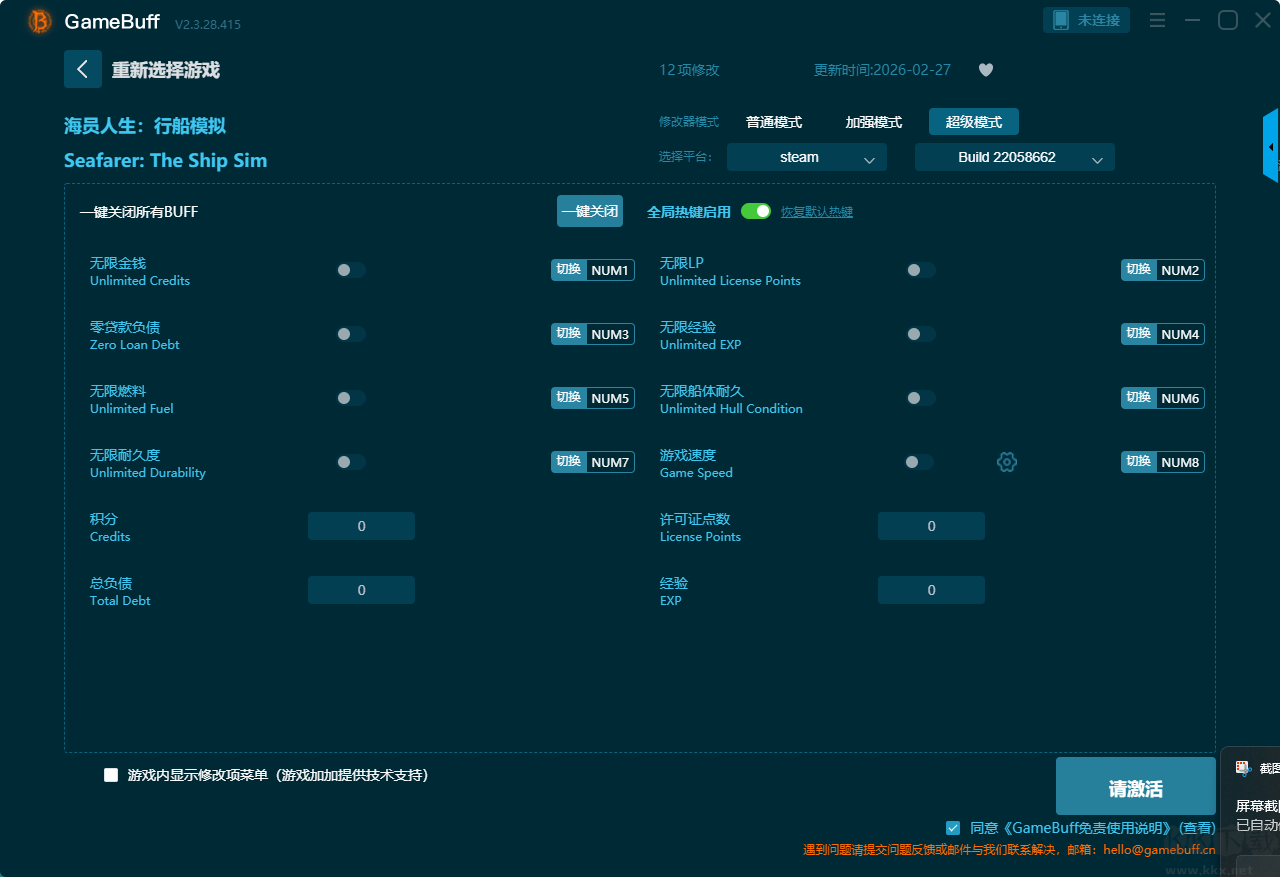1280x877 pixels.
Task: Uncheck the GameBuff disclaimer agreement checkbox
Action: [953, 828]
